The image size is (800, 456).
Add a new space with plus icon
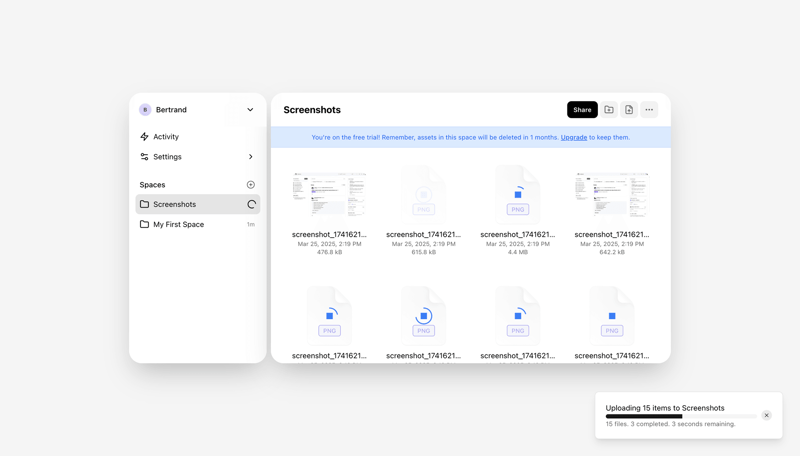click(x=251, y=185)
